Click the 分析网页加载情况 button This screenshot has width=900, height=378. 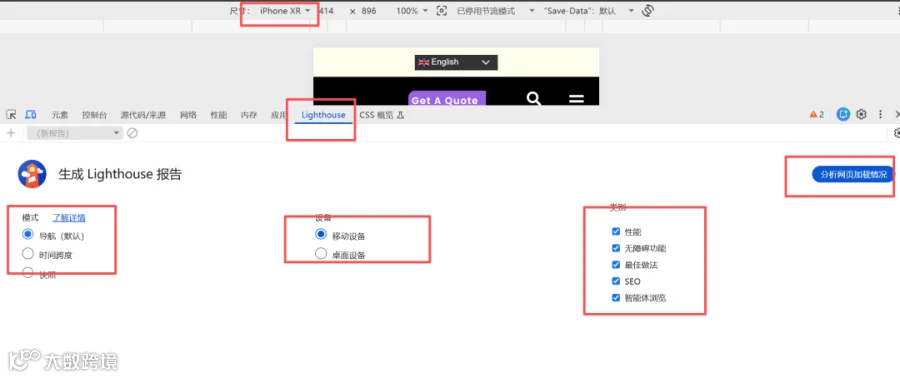pos(853,174)
